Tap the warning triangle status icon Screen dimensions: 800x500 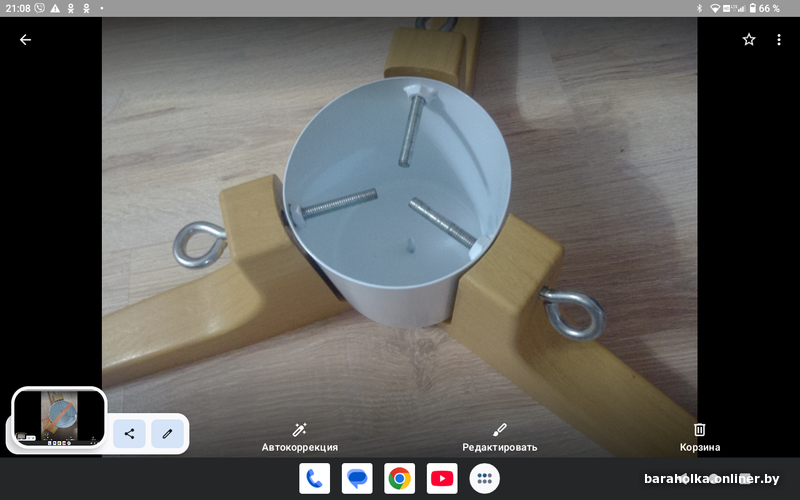point(55,8)
